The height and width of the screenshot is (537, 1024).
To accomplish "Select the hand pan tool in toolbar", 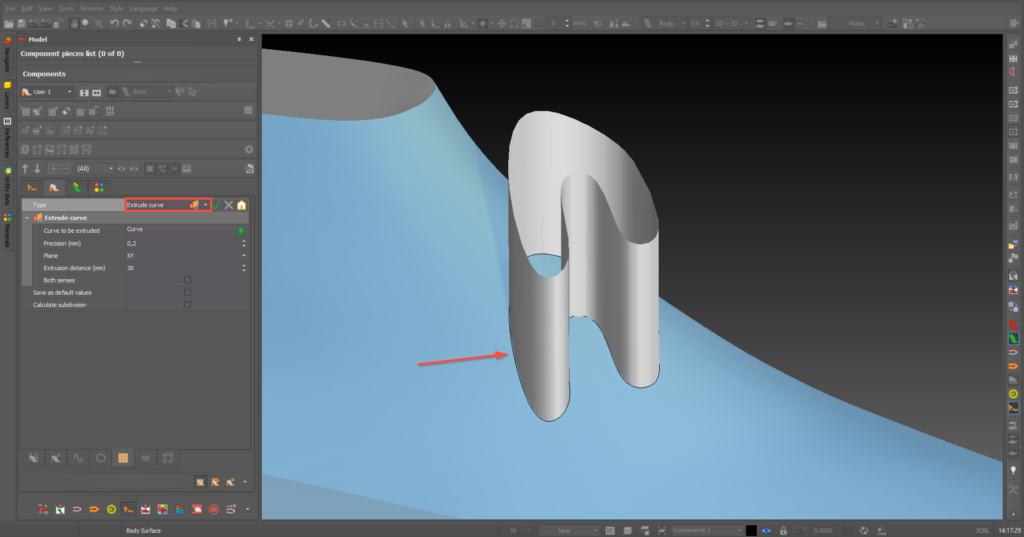I will pyautogui.click(x=74, y=24).
